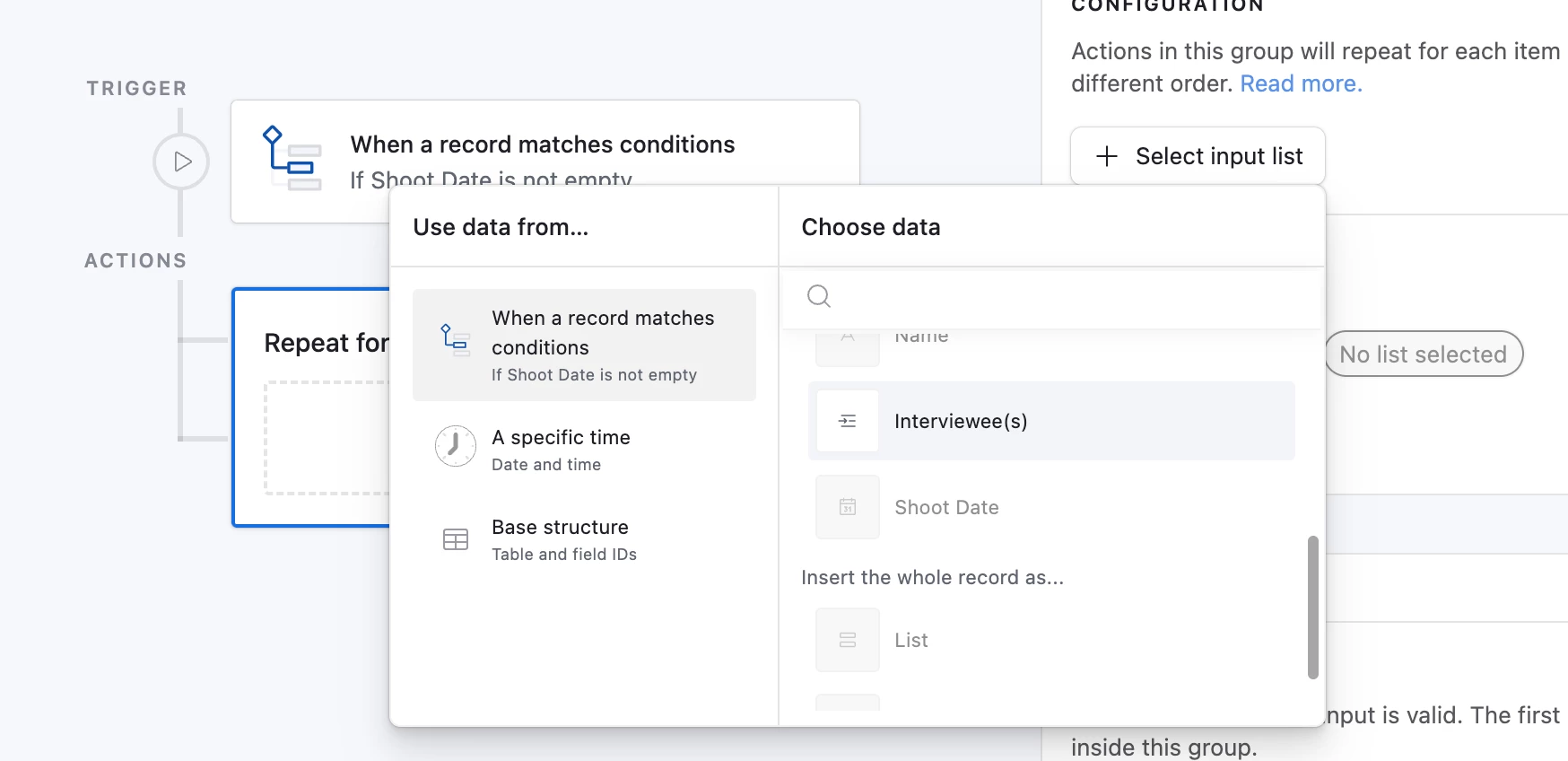Click the plus icon beside Select input list

[1107, 156]
